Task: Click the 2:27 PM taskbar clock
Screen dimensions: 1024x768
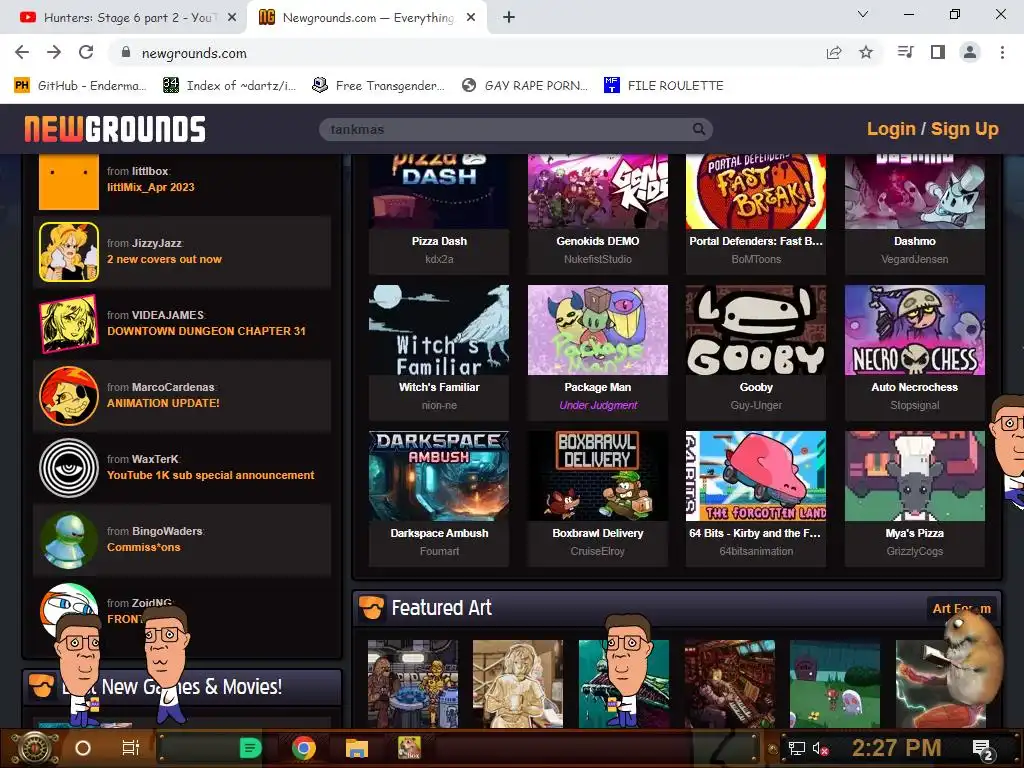Action: tap(896, 748)
